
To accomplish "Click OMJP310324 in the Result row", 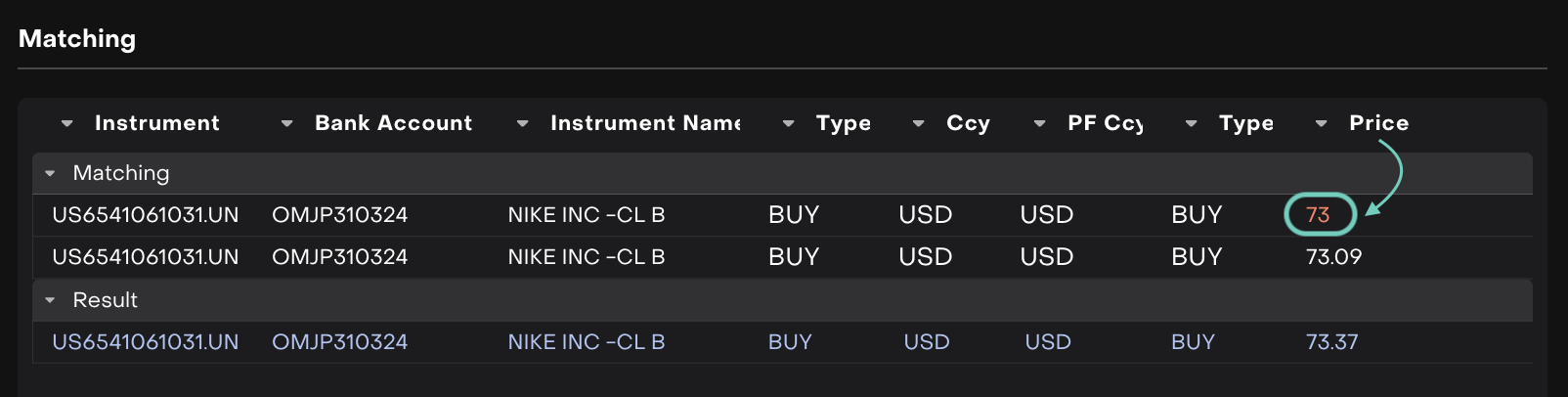I will click(x=339, y=342).
